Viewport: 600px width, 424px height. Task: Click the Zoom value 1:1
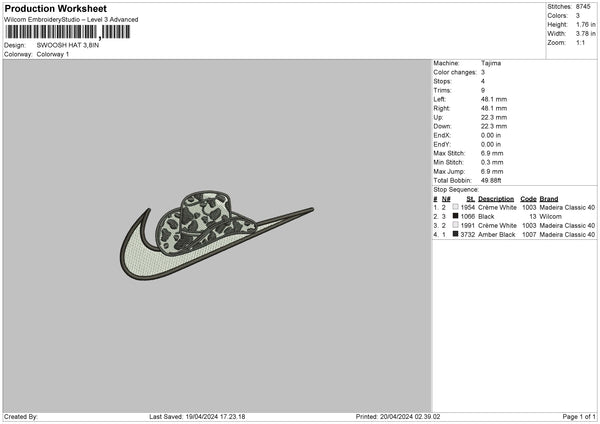(x=580, y=42)
